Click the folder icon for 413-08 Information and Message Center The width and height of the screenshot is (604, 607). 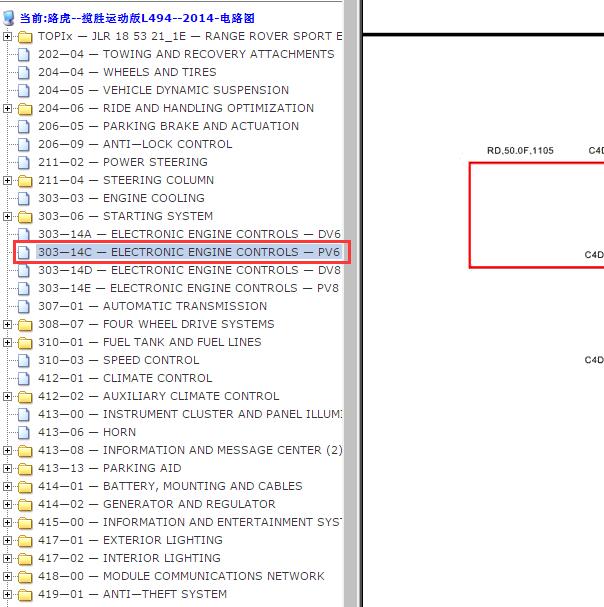click(x=25, y=451)
